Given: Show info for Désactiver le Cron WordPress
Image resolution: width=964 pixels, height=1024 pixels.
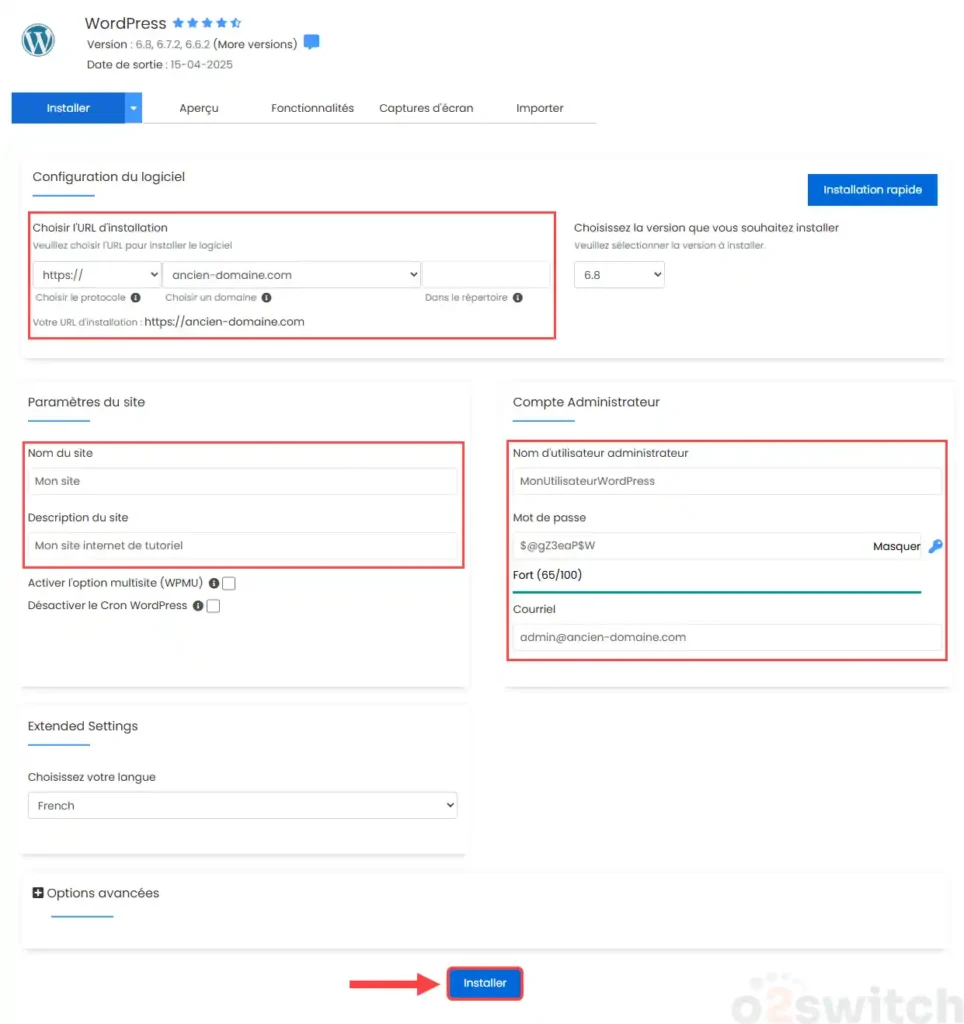Looking at the screenshot, I should point(198,606).
